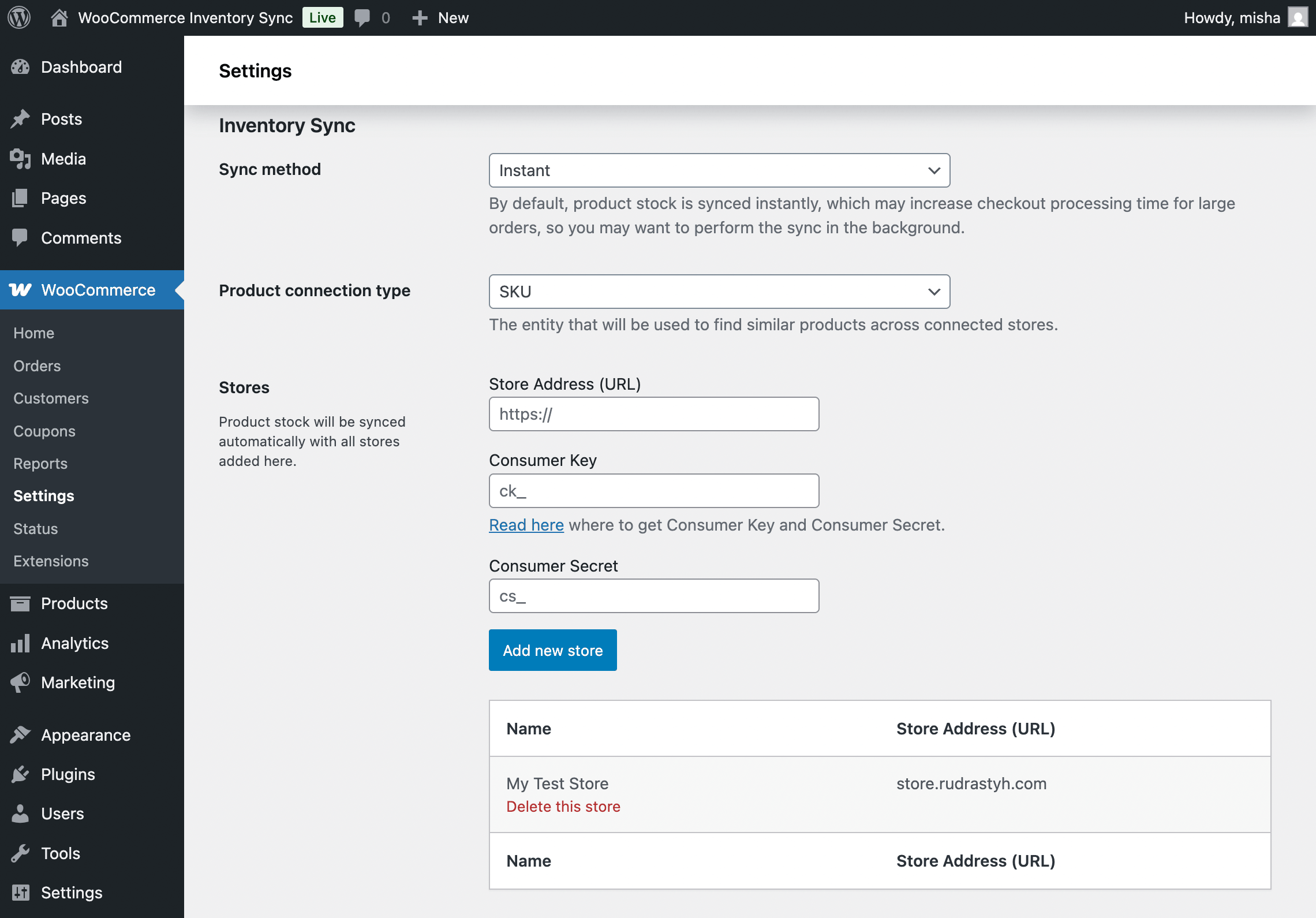Click the Marketing megaphone icon
This screenshot has width=1316, height=918.
[20, 682]
